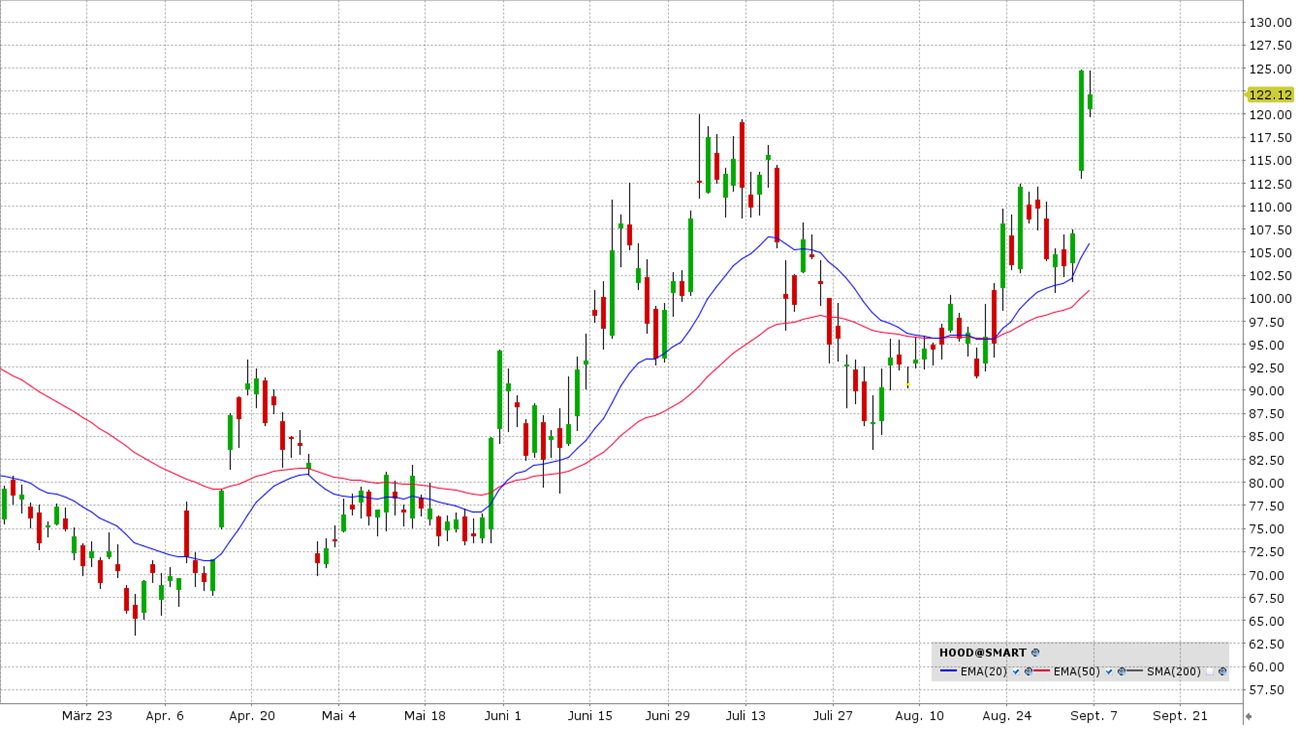Enable the SMA(200) checkbox

pyautogui.click(x=1210, y=671)
